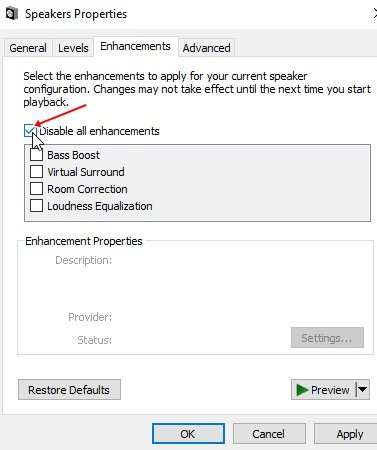
Task: Check the Room Correction option
Action: 36,189
